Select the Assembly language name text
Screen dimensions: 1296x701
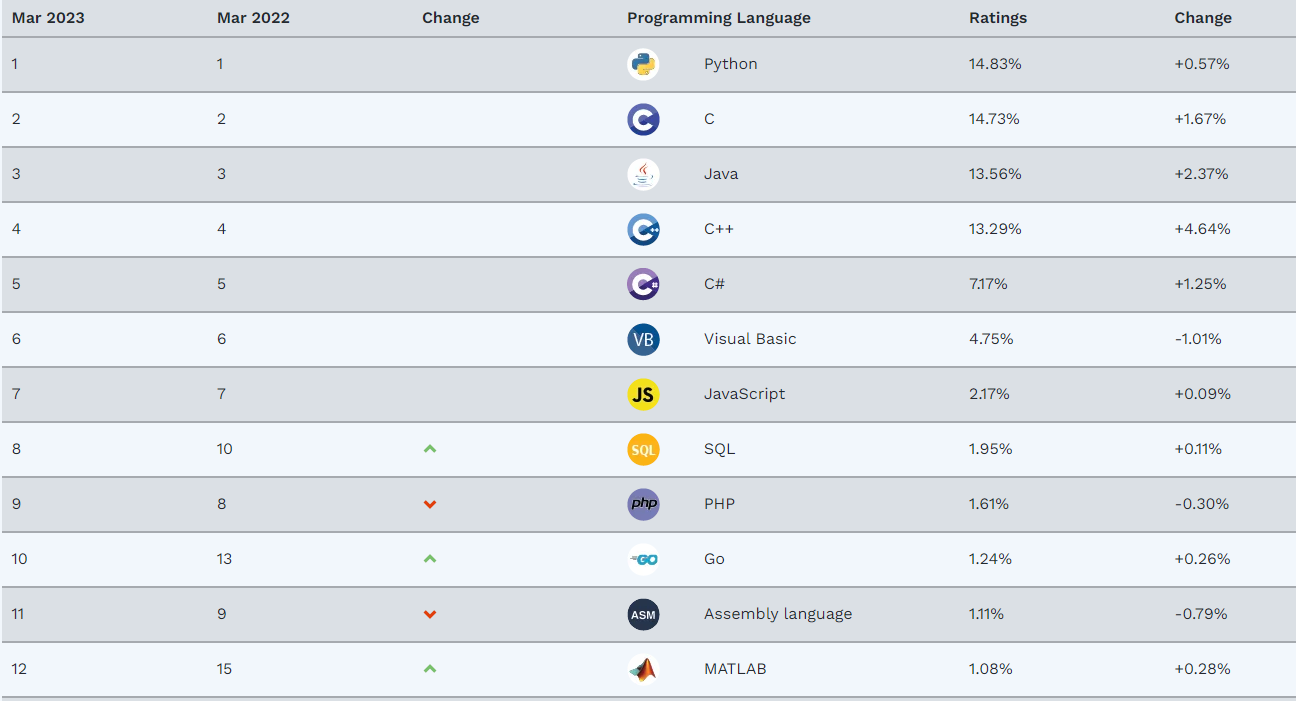[777, 614]
